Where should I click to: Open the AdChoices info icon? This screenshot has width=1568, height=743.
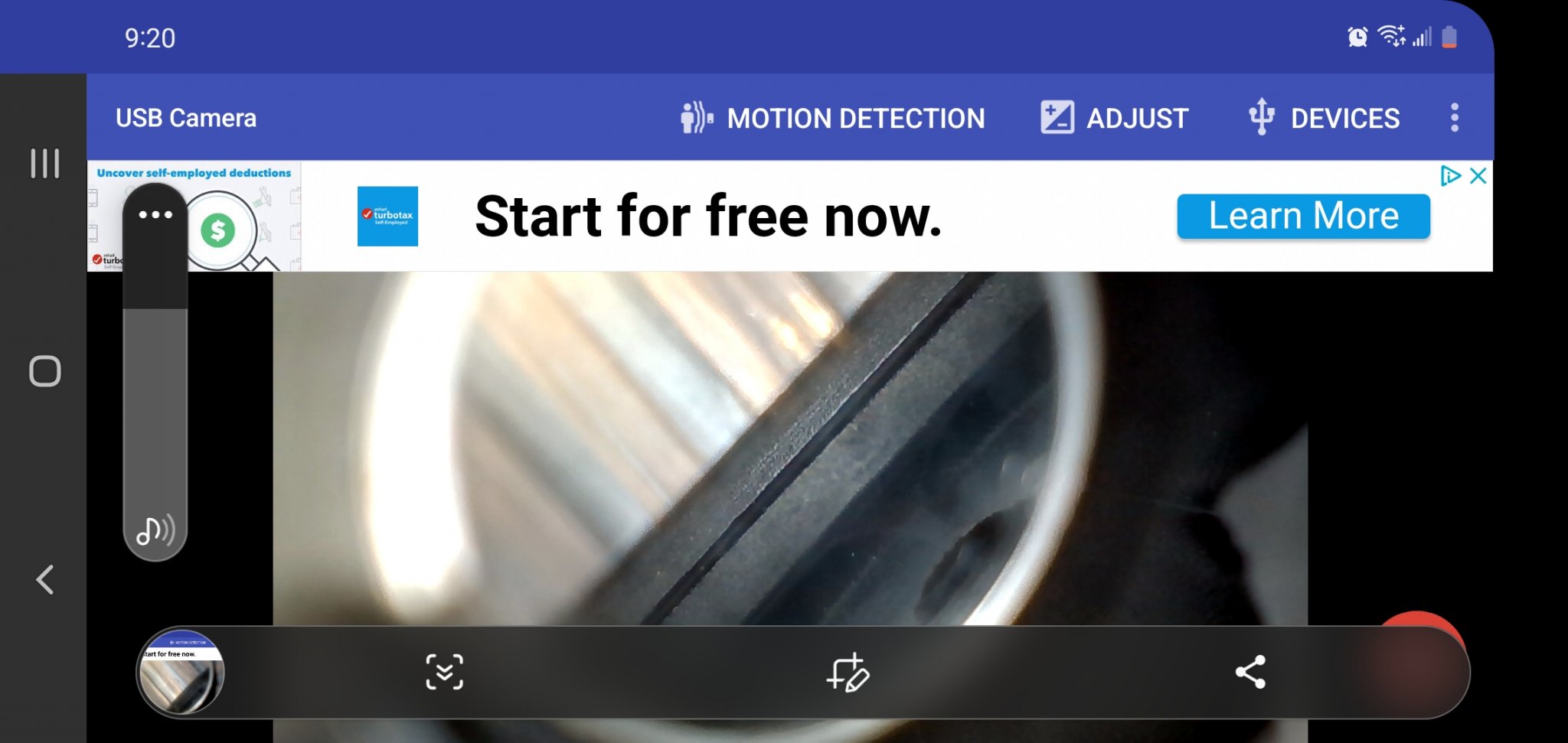coord(1450,176)
